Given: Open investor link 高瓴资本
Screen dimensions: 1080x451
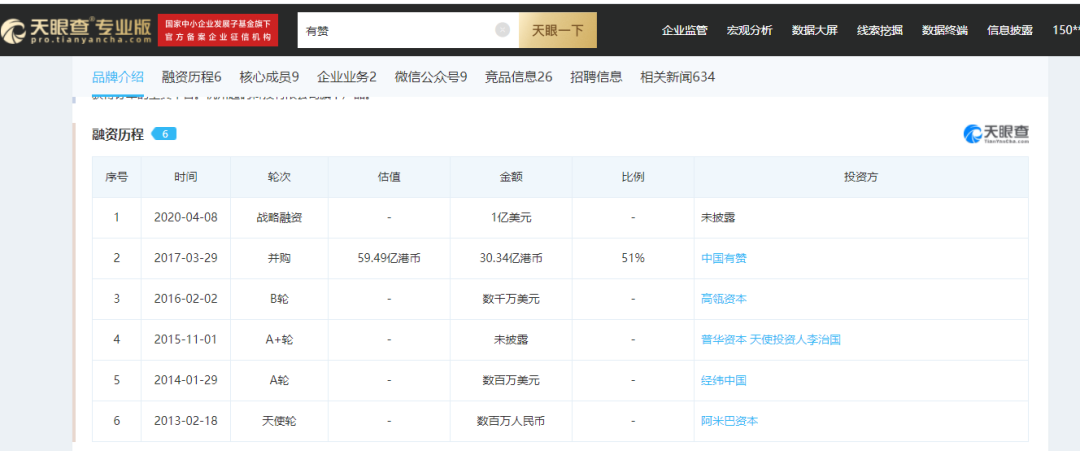Looking at the screenshot, I should (x=724, y=299).
